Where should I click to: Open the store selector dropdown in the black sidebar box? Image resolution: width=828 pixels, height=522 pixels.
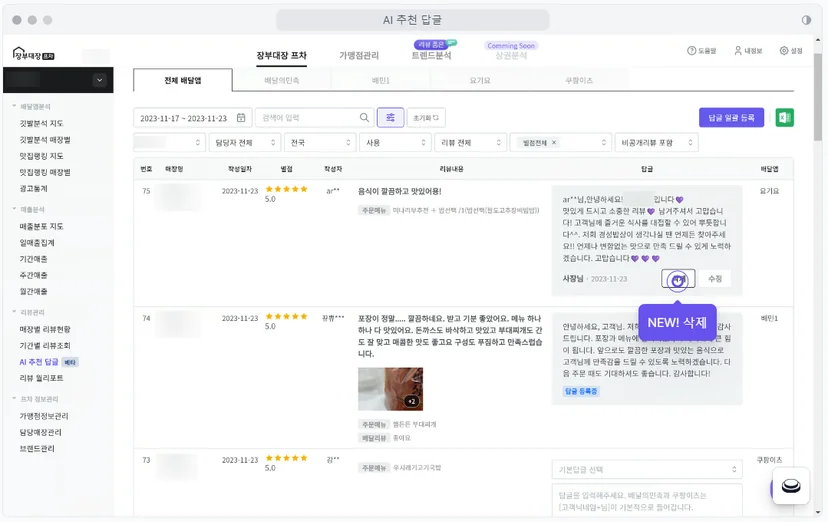(x=99, y=80)
